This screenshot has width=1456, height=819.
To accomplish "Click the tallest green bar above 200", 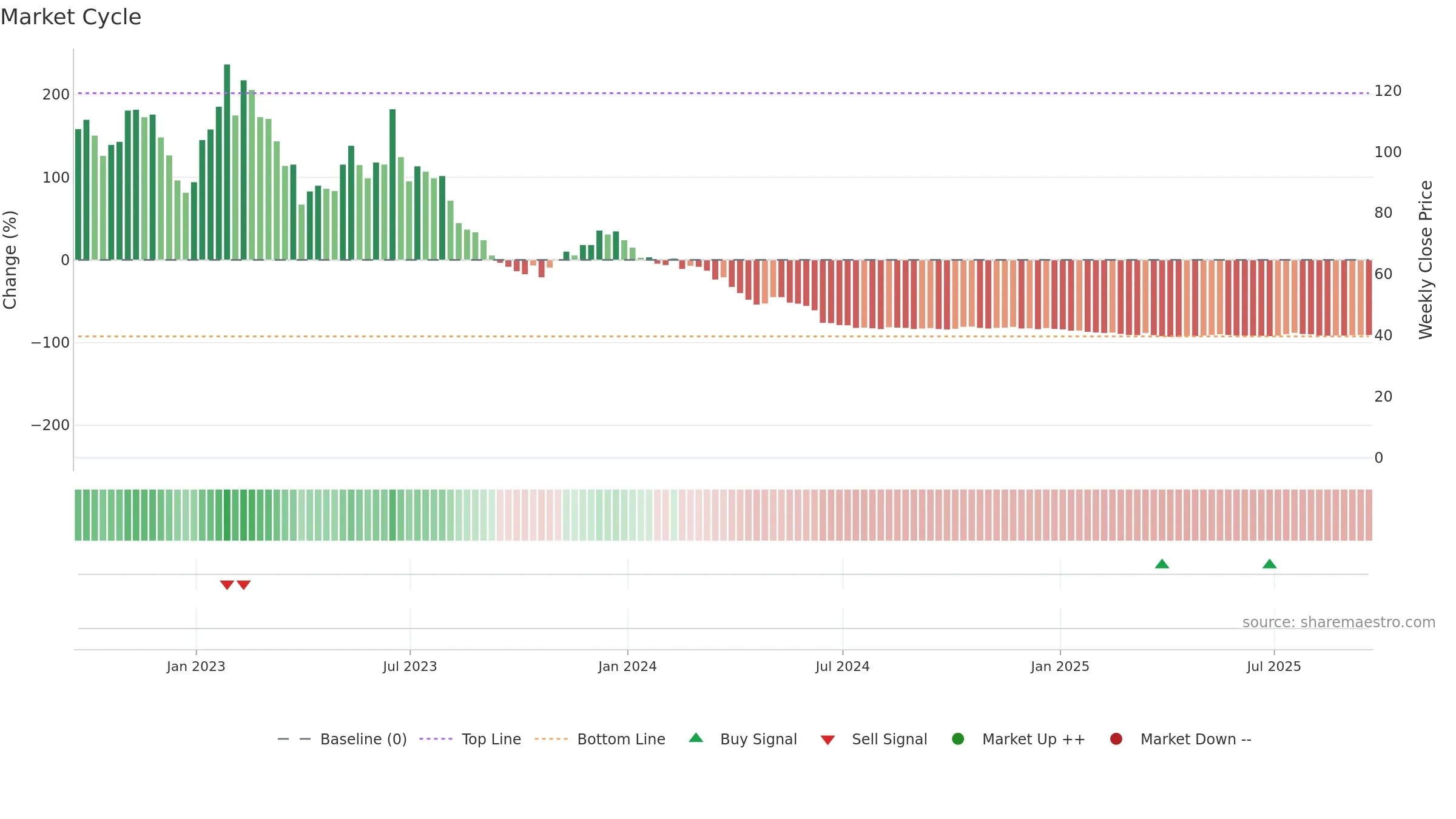I will (227, 162).
